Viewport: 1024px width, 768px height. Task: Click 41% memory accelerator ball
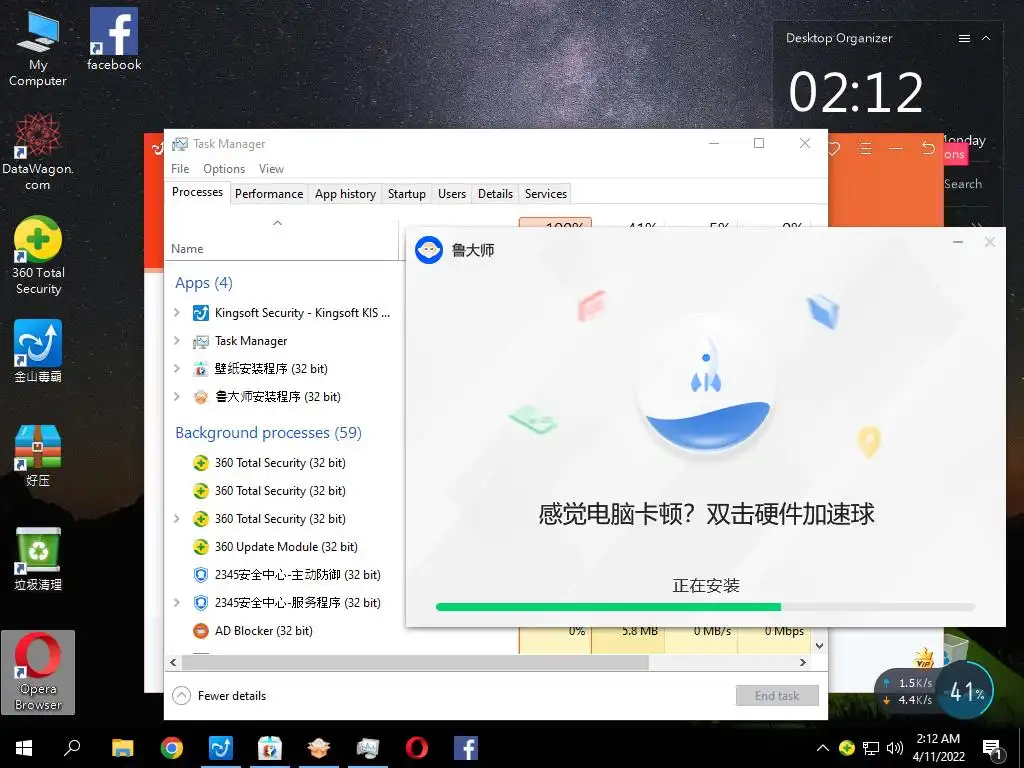coord(966,692)
